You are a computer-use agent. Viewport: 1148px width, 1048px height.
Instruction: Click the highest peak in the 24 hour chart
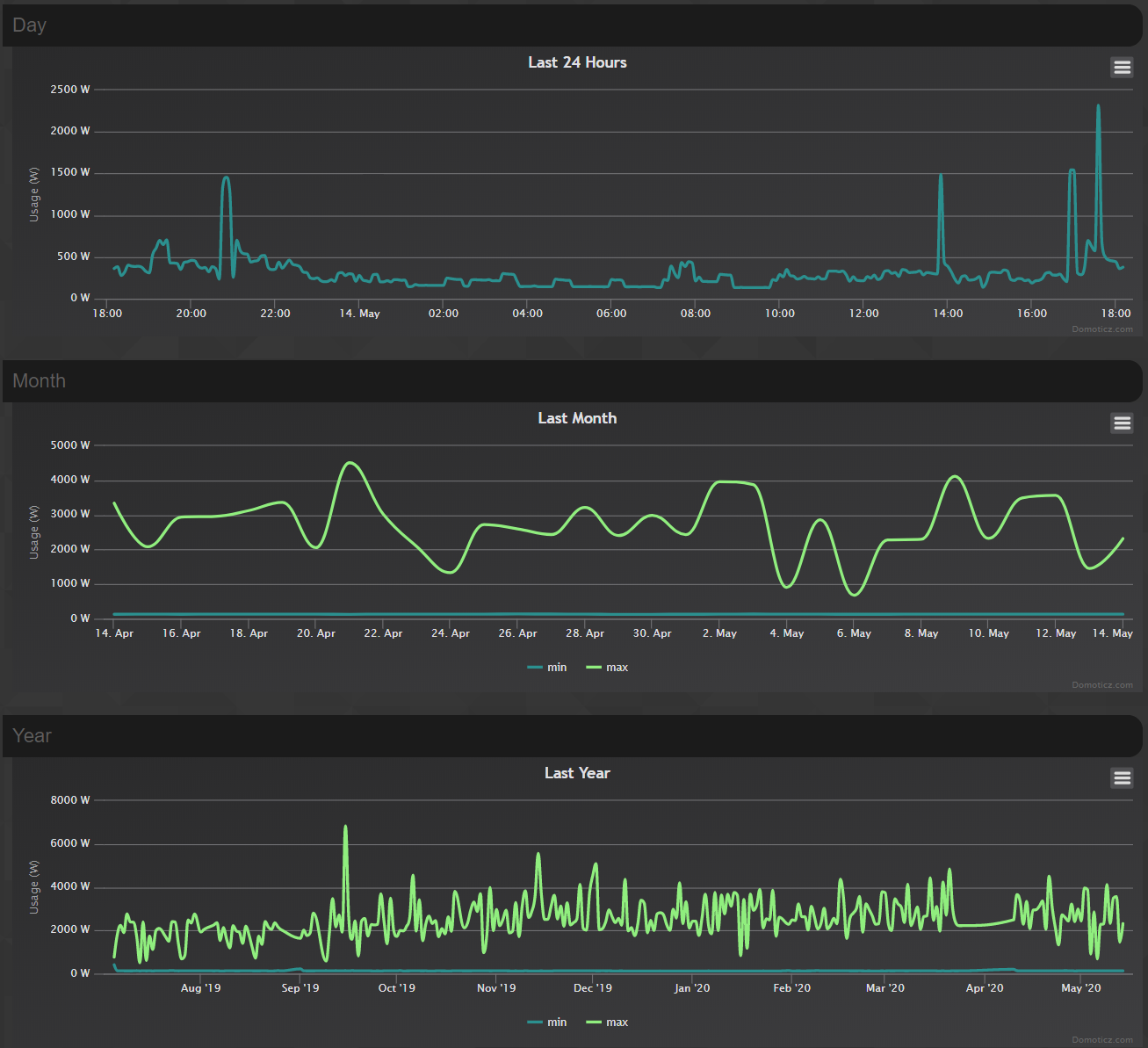[x=1098, y=106]
